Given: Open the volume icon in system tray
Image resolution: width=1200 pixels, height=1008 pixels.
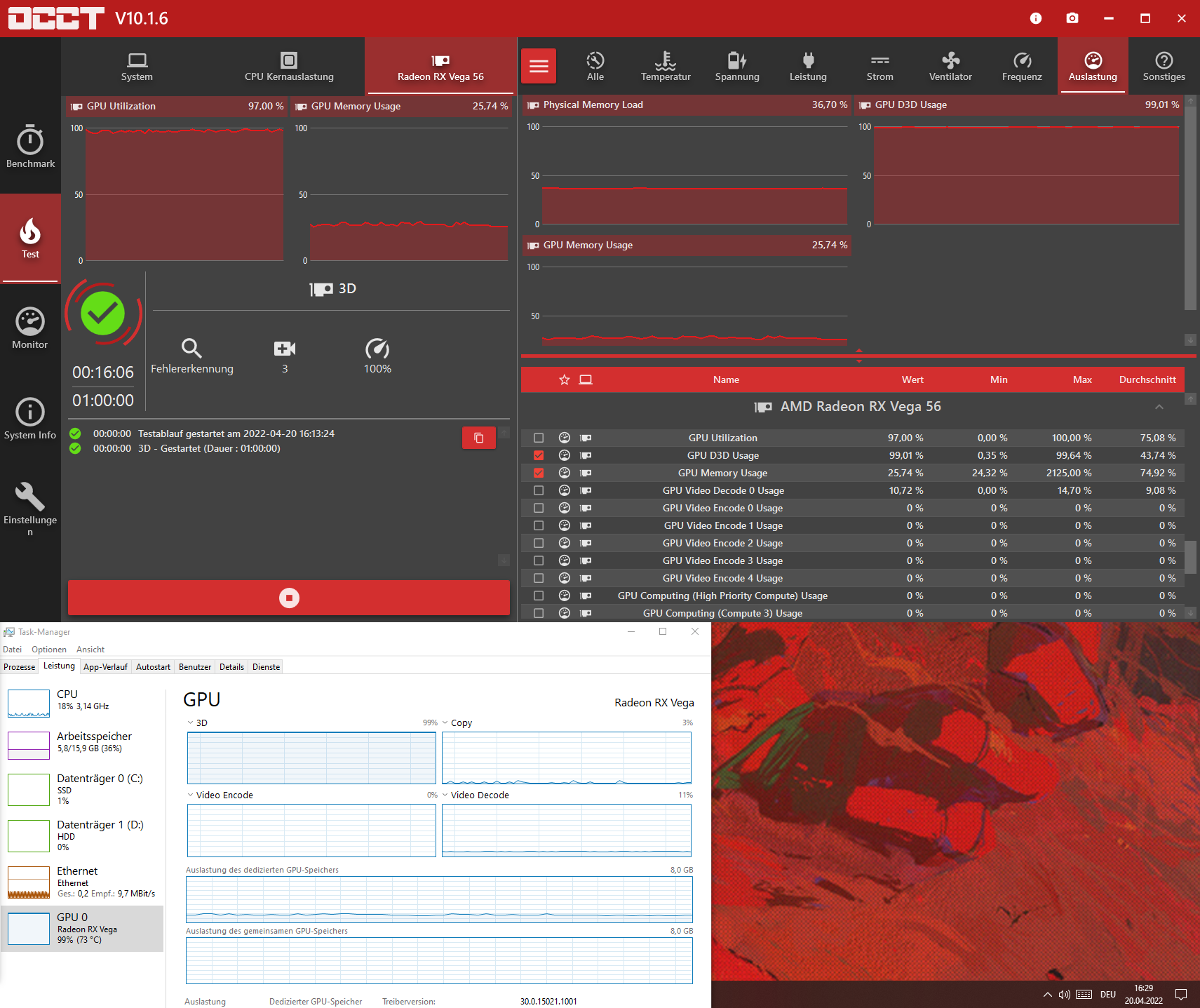Looking at the screenshot, I should (x=1065, y=994).
